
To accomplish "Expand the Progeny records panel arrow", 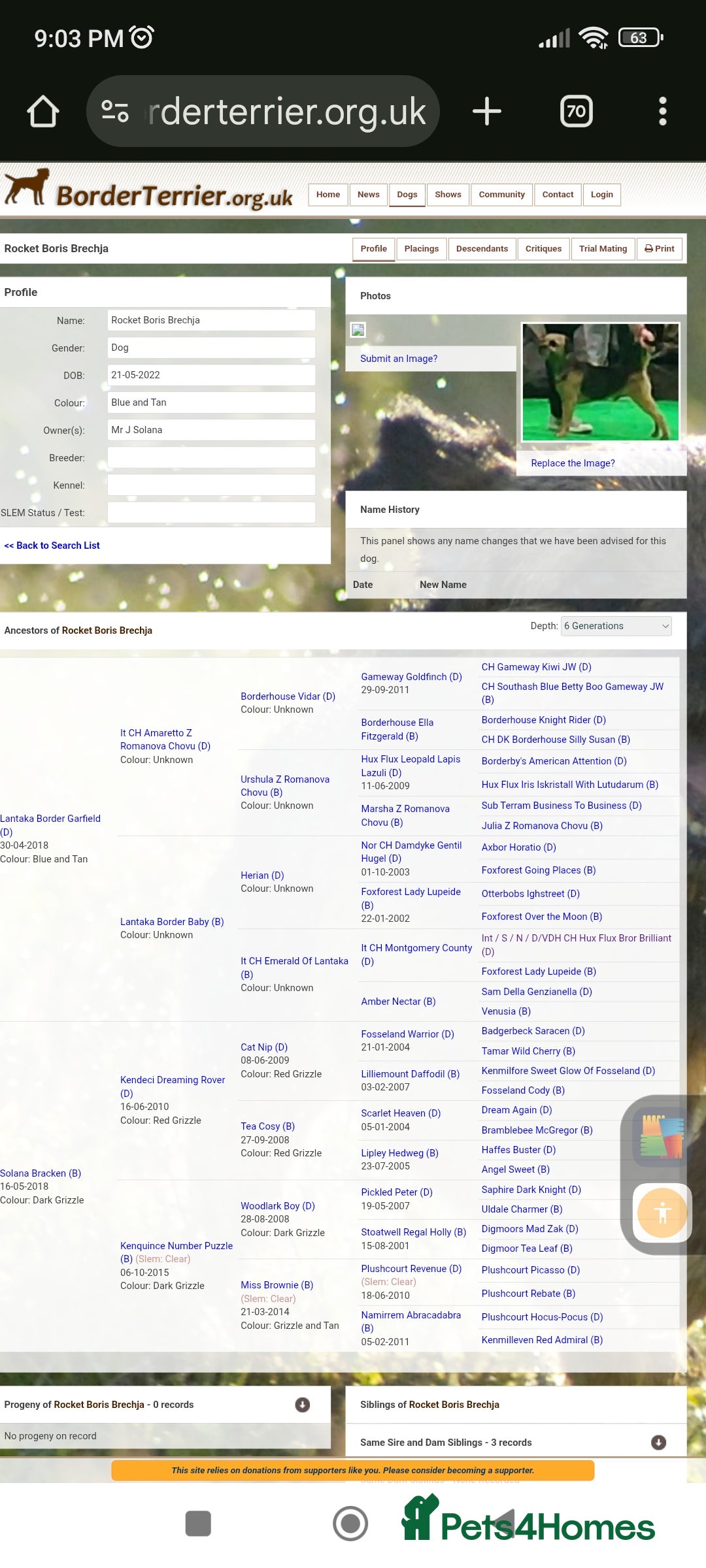I will (302, 1405).
